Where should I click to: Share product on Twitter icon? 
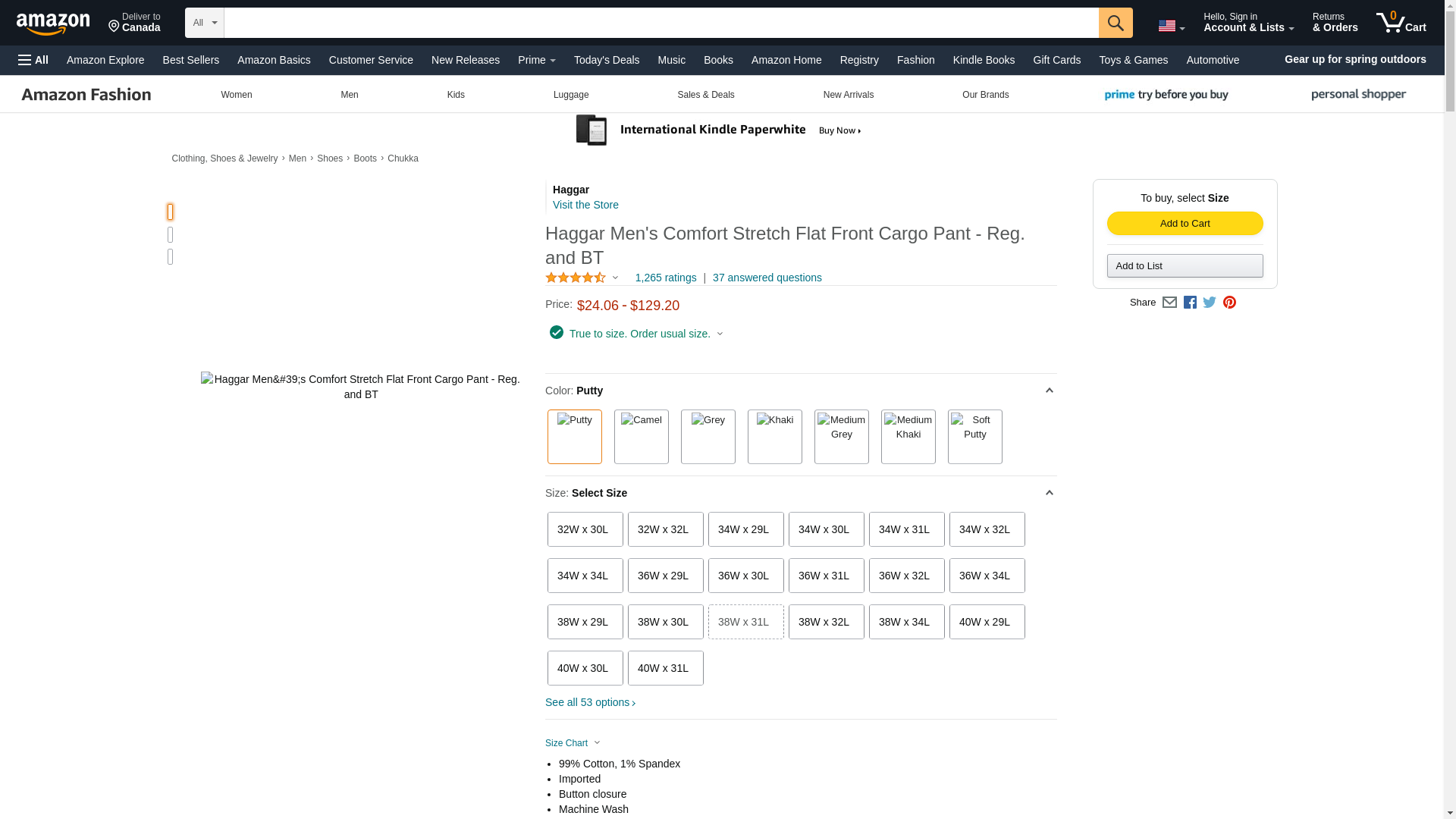pos(1210,303)
